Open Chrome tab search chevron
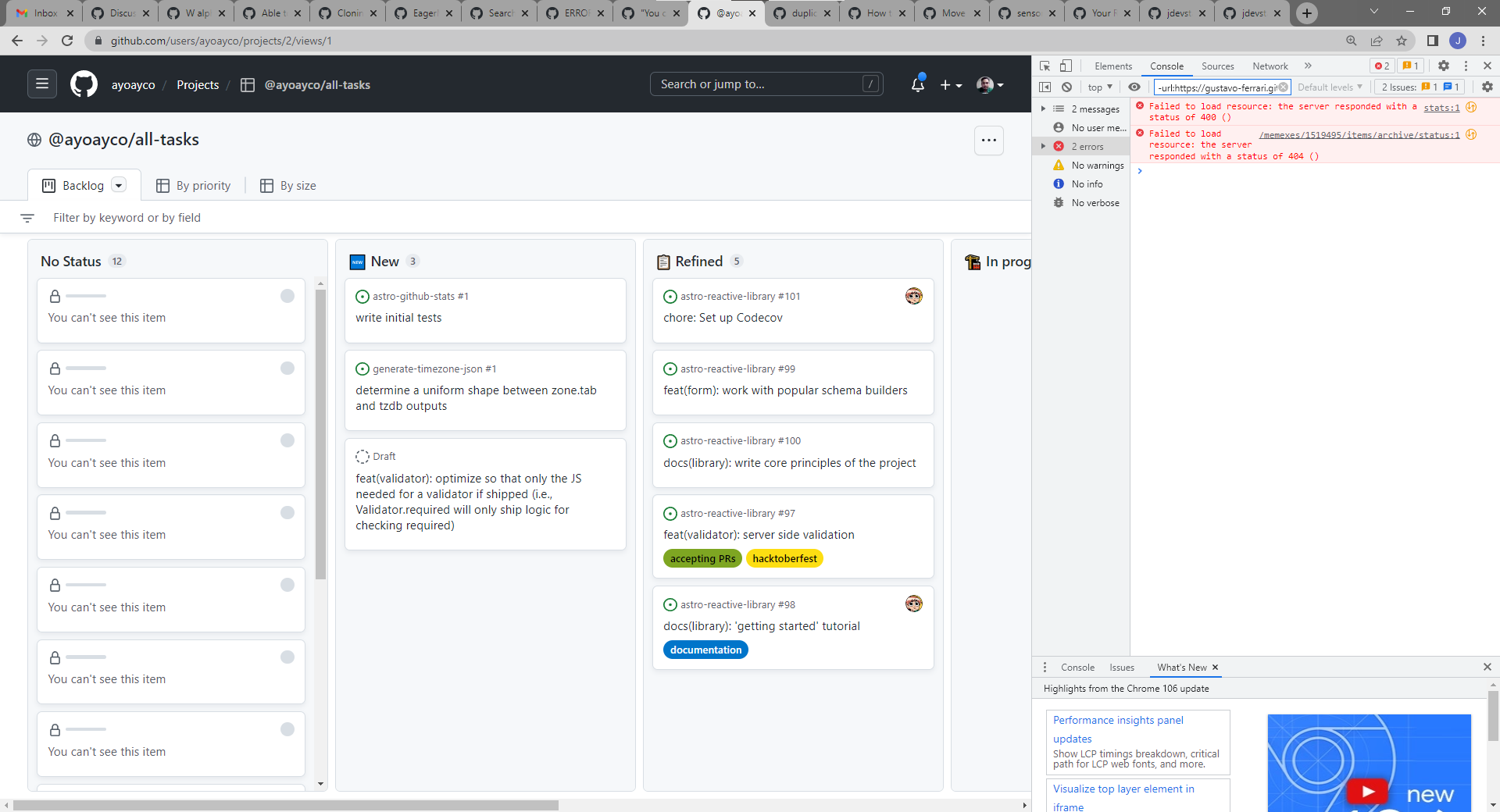 (1373, 12)
